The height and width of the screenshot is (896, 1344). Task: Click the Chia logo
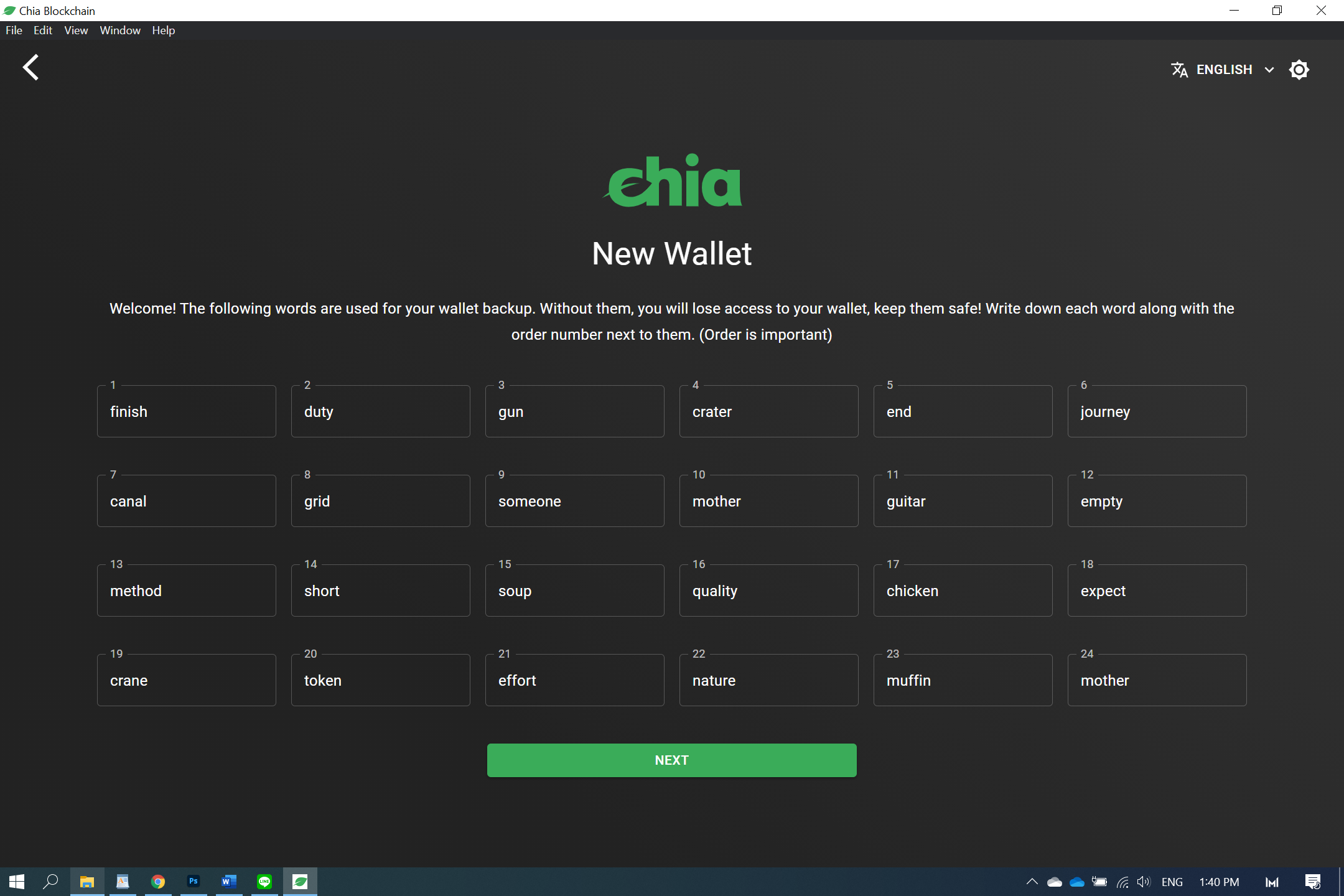(672, 180)
